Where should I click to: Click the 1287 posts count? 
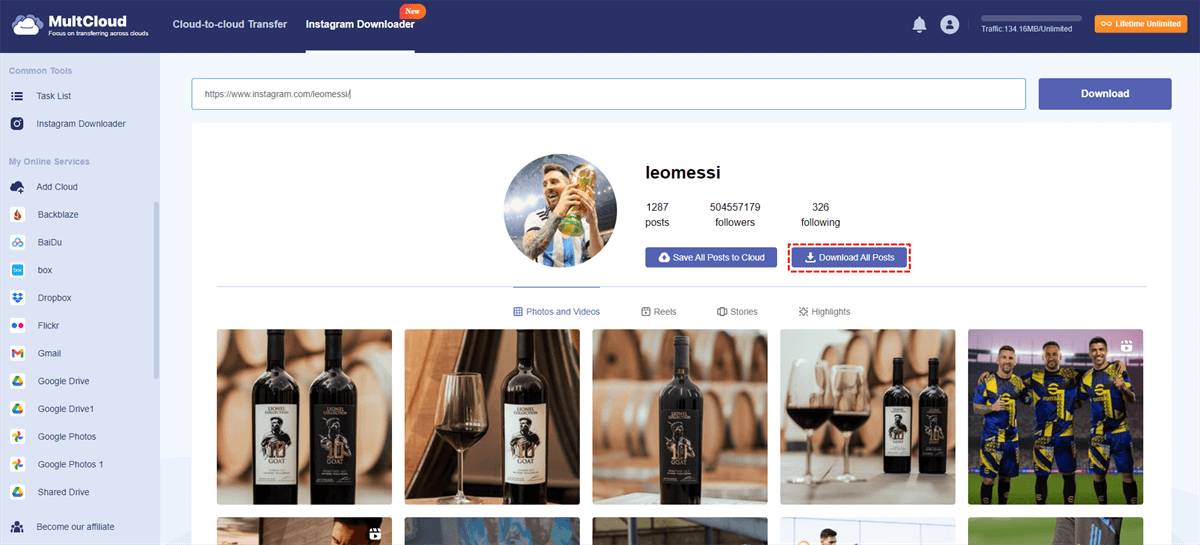[x=657, y=207]
